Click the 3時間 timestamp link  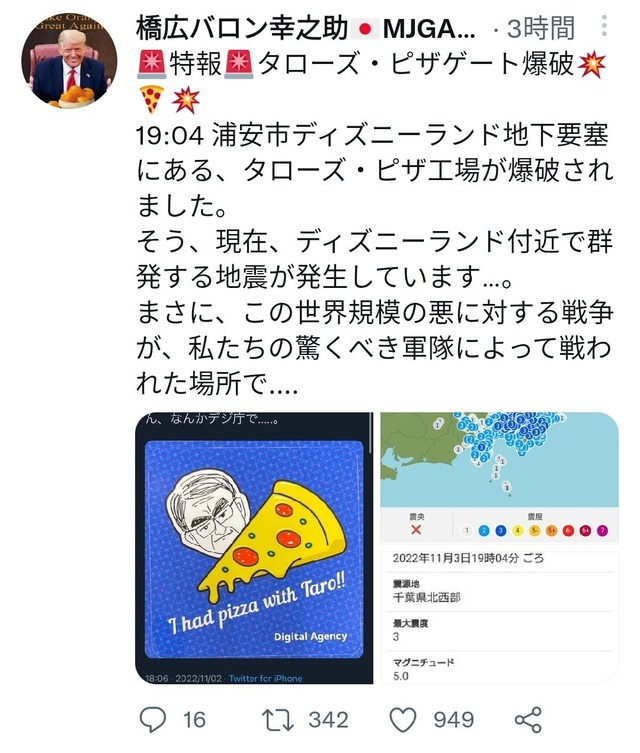[541, 28]
